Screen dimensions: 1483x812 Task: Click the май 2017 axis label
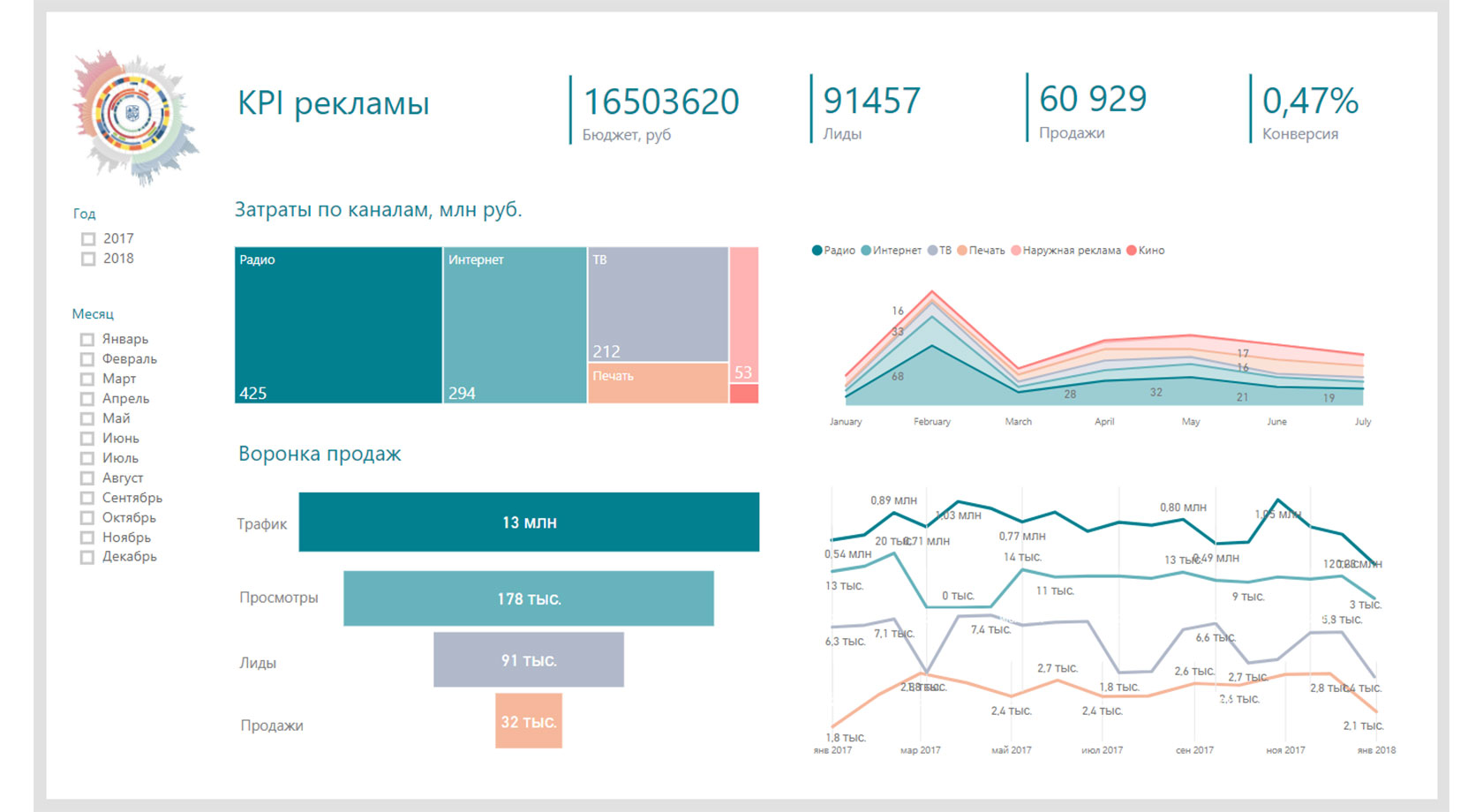click(x=1012, y=750)
